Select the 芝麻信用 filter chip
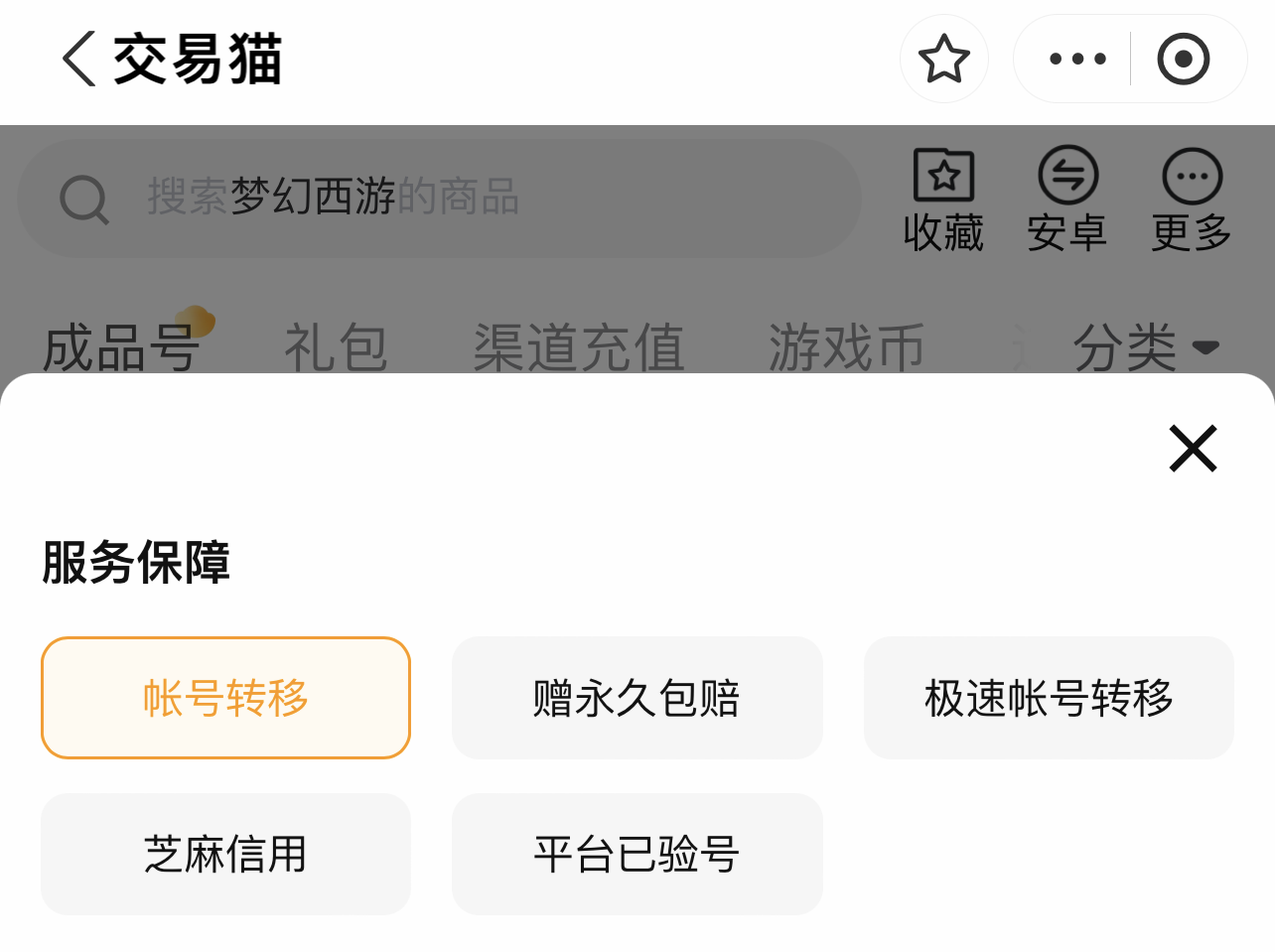Image resolution: width=1275 pixels, height=952 pixels. (x=225, y=854)
